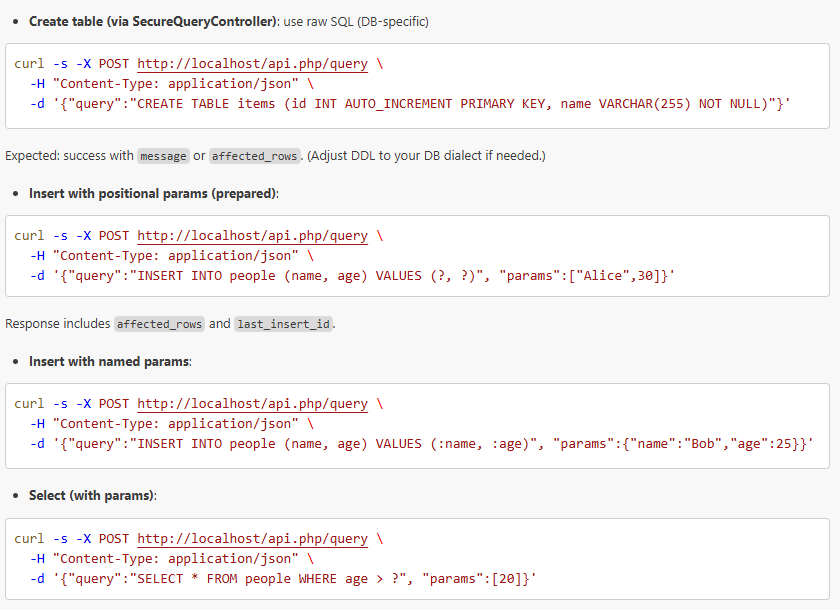Viewport: 840px width, 610px height.
Task: Click the 'Response includes' paragraph text
Action: click(x=56, y=324)
